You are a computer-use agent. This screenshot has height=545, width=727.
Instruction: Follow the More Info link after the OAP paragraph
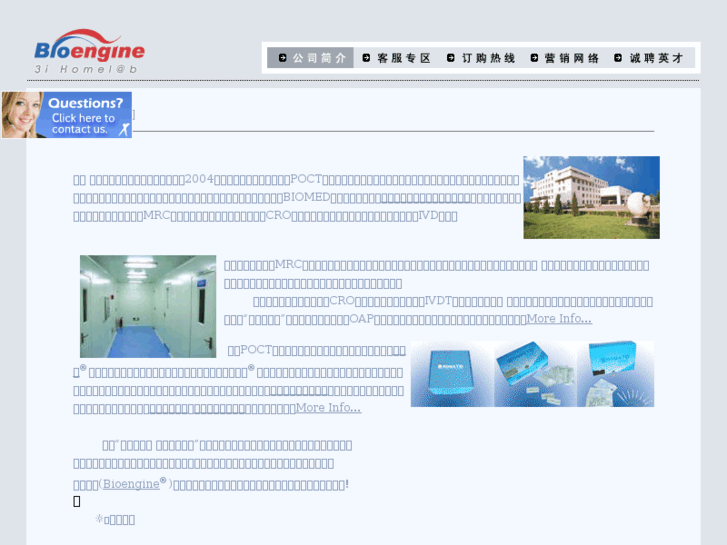pos(559,319)
